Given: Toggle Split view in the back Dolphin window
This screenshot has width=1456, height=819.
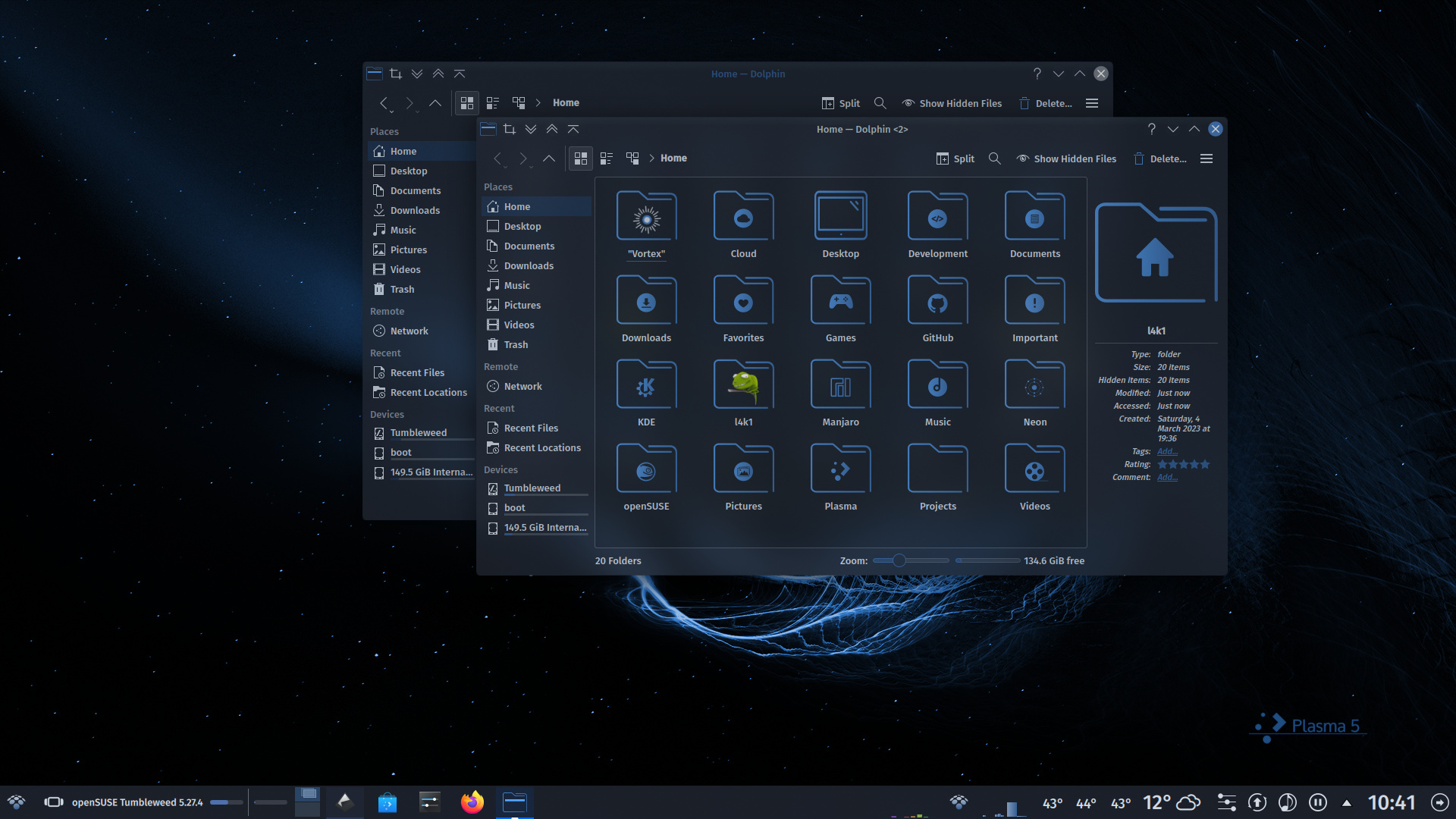Looking at the screenshot, I should (x=841, y=103).
